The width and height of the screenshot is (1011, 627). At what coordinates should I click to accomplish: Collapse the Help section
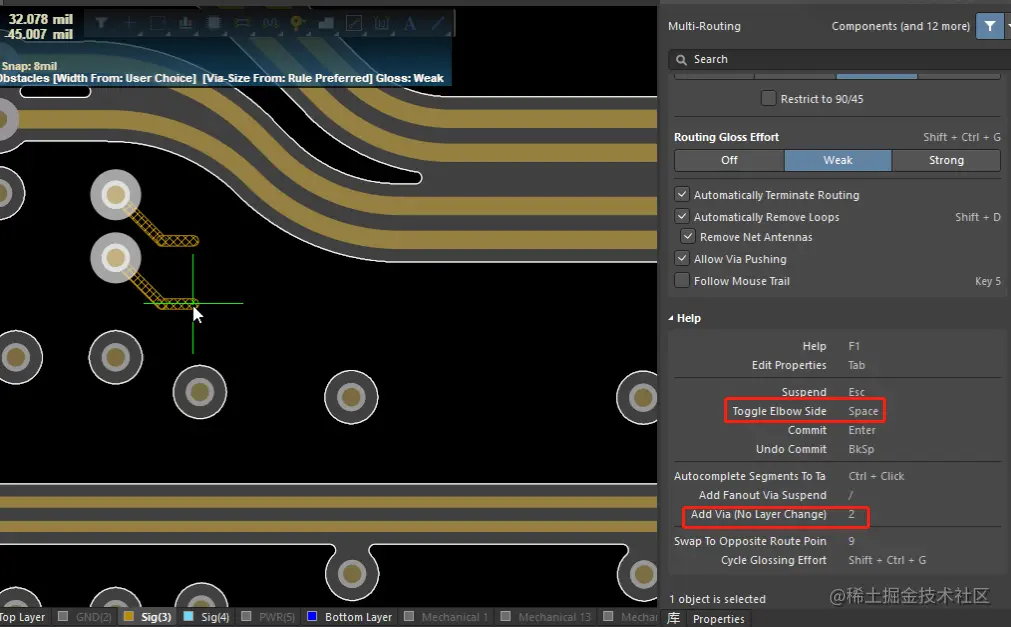point(671,318)
